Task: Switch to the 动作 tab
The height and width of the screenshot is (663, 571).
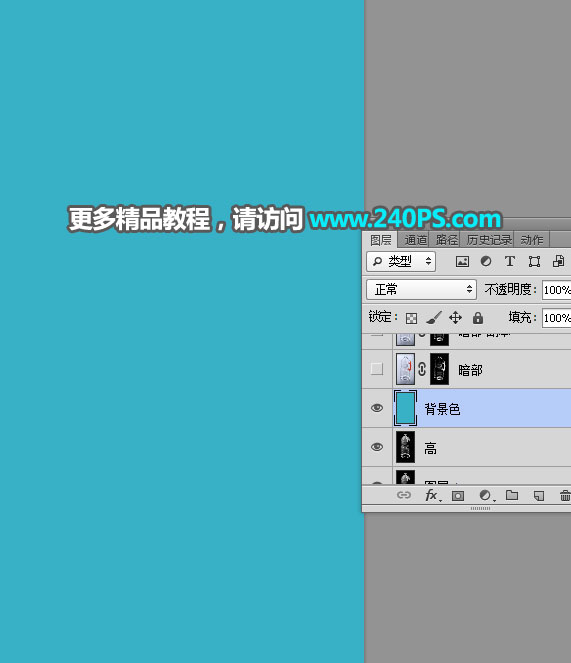Action: (532, 240)
